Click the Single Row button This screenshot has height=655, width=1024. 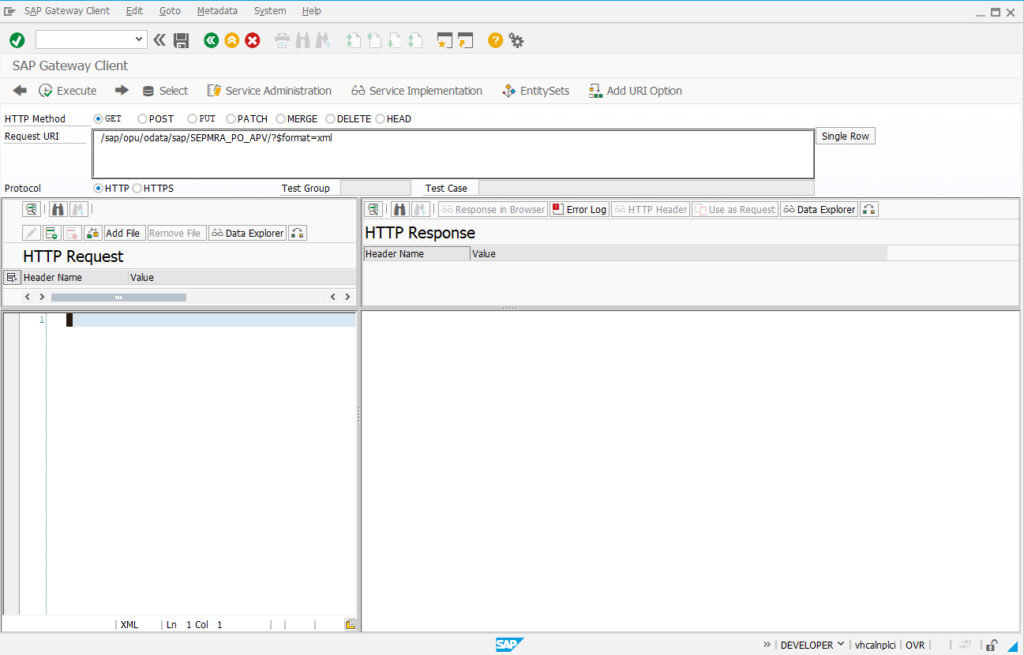click(x=845, y=136)
